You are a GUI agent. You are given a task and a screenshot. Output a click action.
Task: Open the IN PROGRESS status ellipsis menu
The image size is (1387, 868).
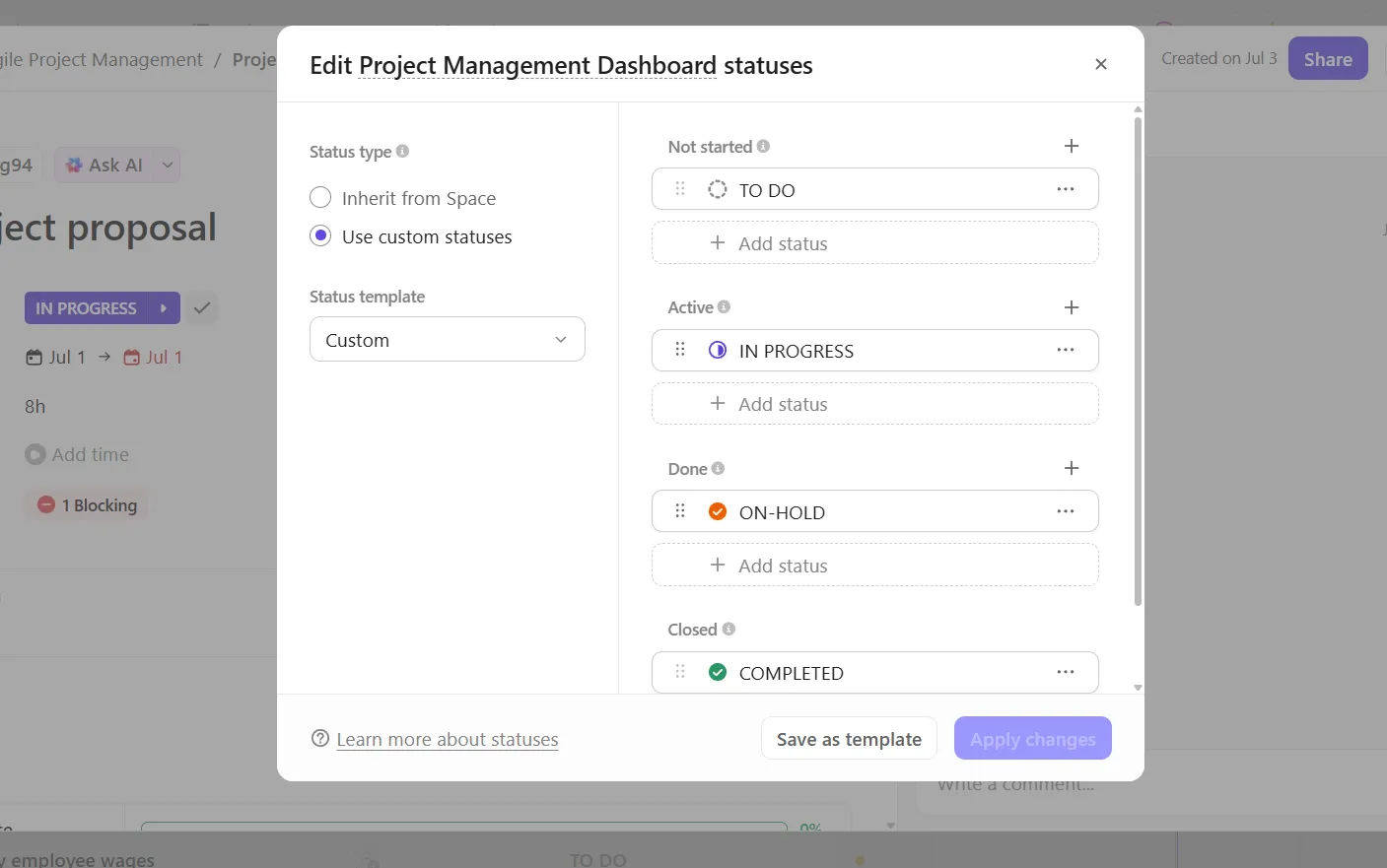(x=1066, y=350)
